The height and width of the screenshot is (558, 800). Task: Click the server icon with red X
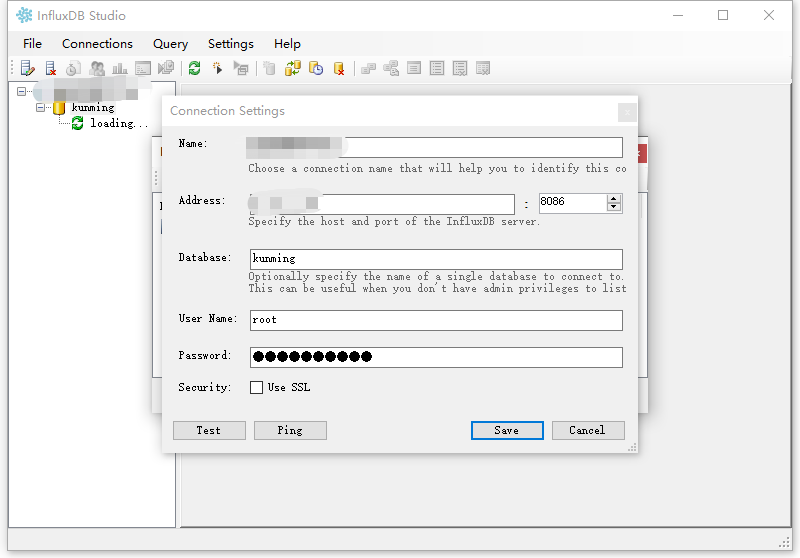coord(51,68)
